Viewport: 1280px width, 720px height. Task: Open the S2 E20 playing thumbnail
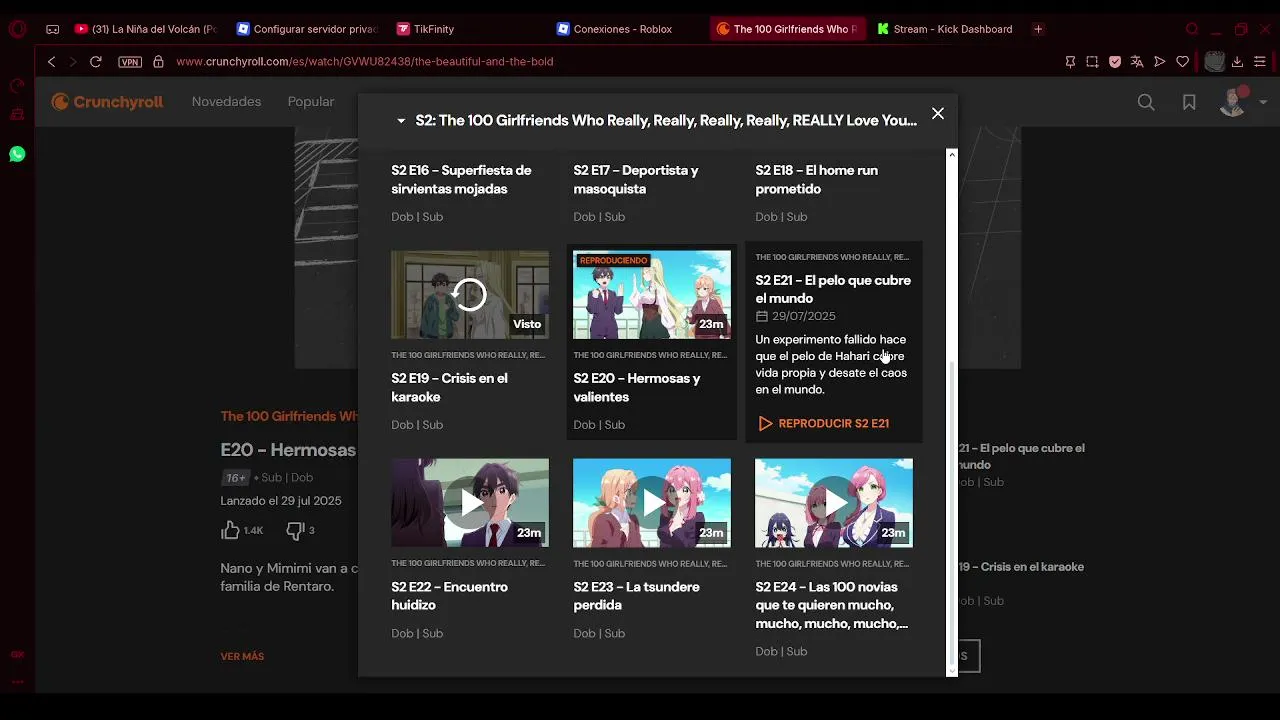coord(652,295)
